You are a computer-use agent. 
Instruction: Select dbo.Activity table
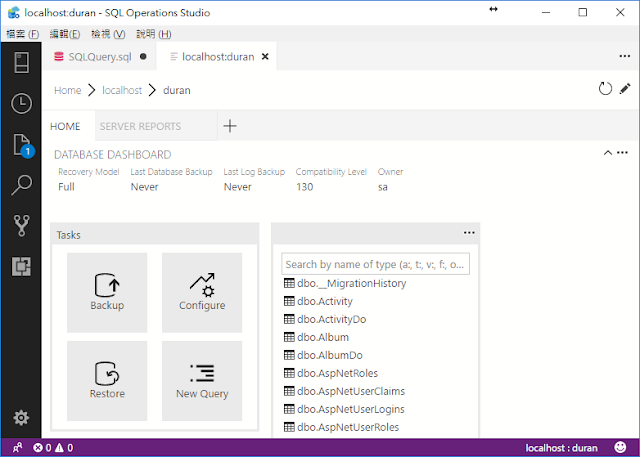click(x=318, y=301)
